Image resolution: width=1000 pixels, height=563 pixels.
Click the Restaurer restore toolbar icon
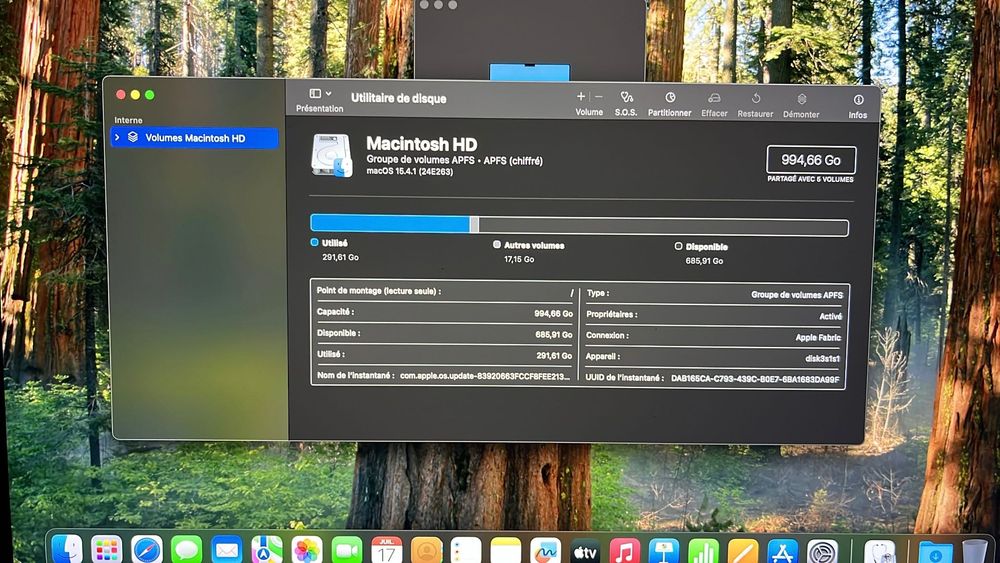[x=755, y=99]
